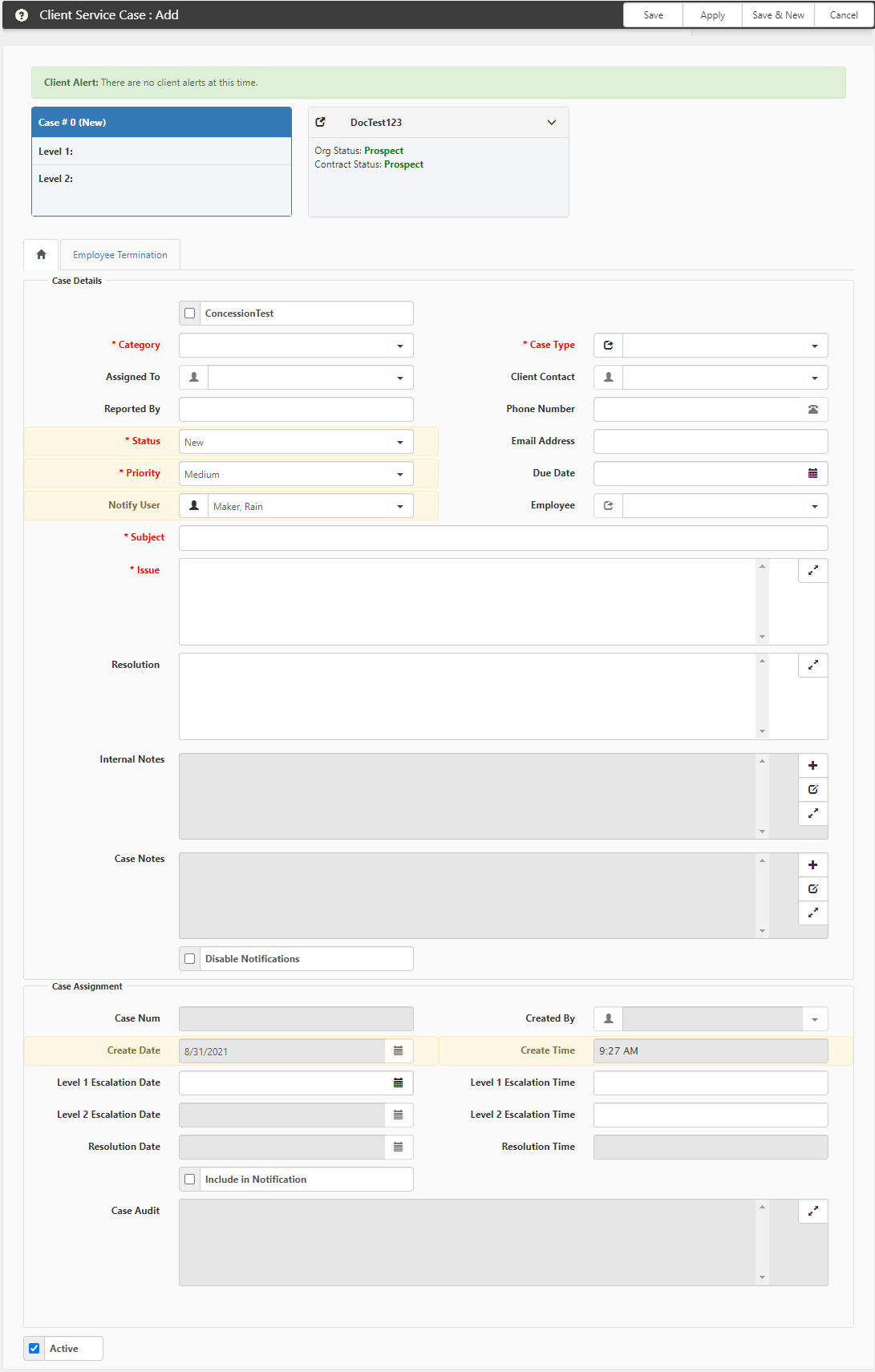Check the Disable Notifications box
875x1372 pixels.
click(190, 959)
